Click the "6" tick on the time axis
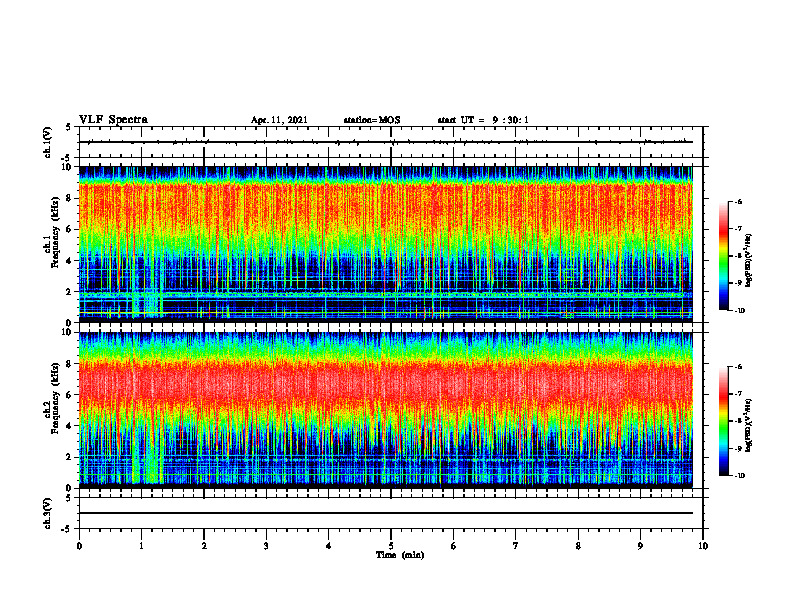The image size is (792, 612). point(454,546)
